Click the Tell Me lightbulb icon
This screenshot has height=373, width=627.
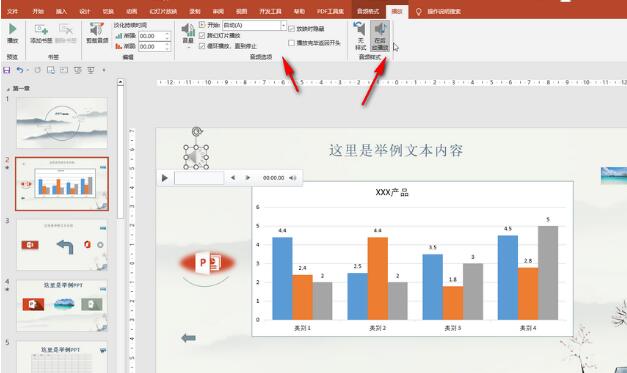click(x=419, y=12)
